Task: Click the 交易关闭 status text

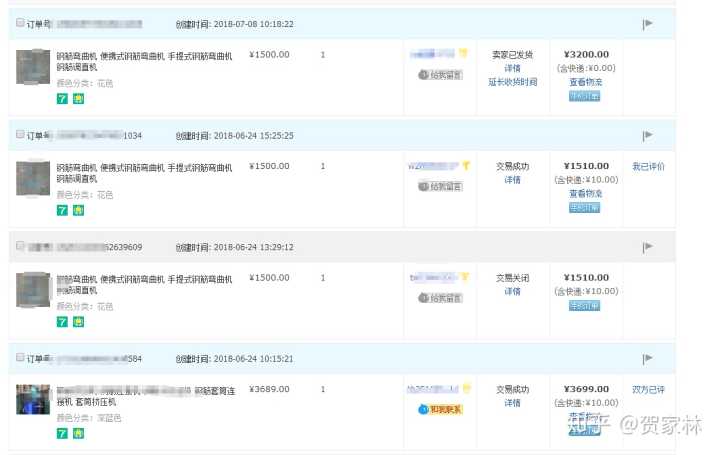Action: pos(512,278)
